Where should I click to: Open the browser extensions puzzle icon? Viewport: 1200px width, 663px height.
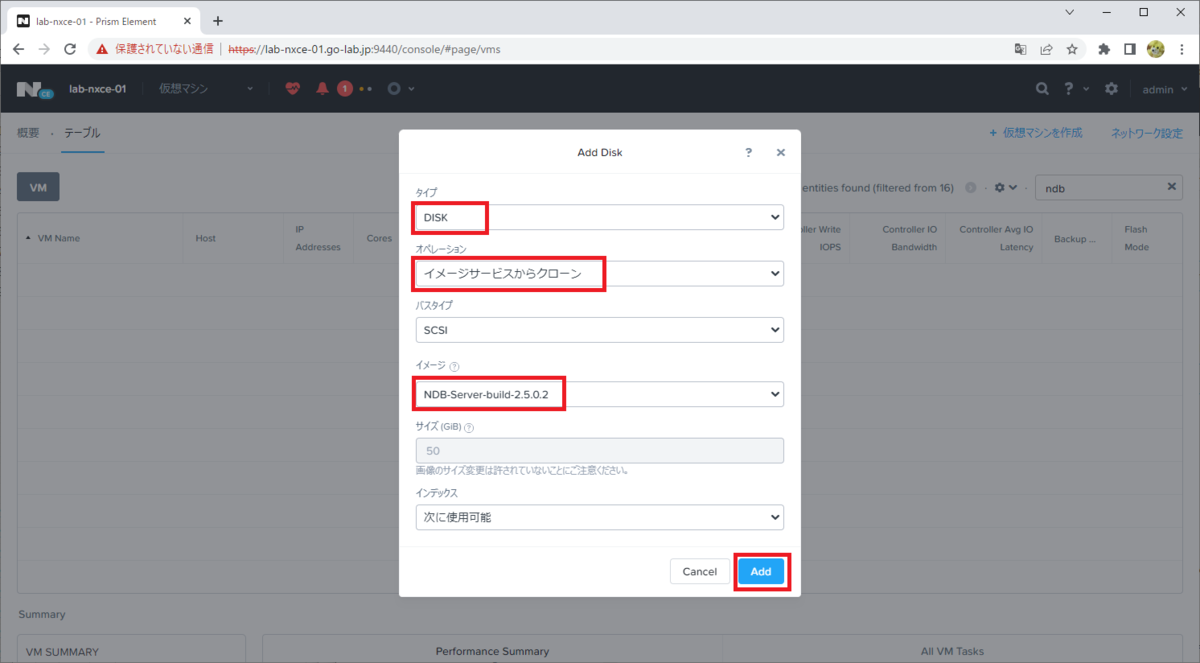[1104, 48]
